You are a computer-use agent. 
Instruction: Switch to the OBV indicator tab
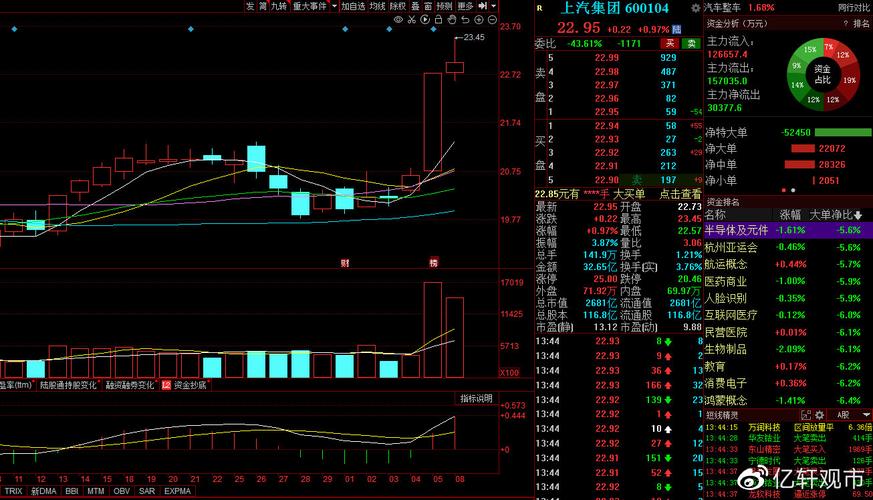click(x=121, y=491)
